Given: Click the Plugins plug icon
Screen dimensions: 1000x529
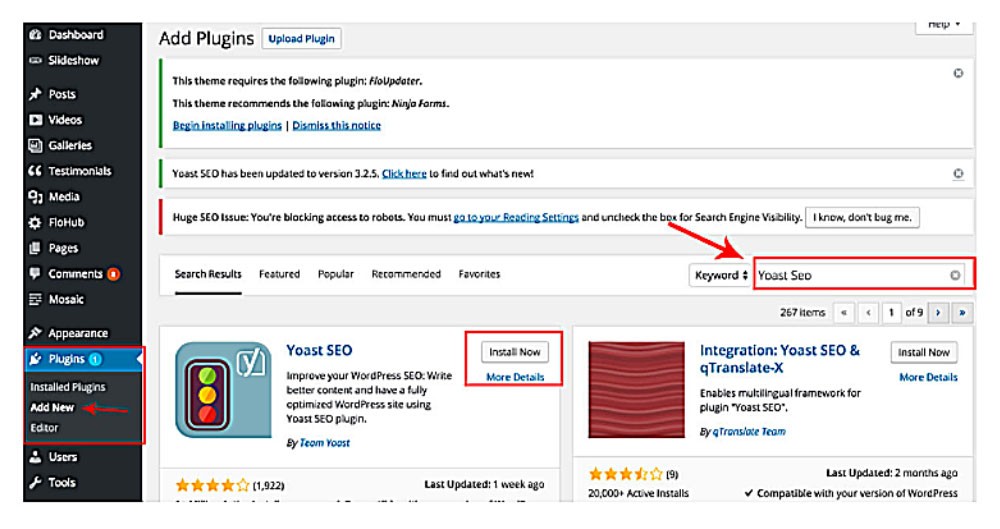Looking at the screenshot, I should 36,359.
